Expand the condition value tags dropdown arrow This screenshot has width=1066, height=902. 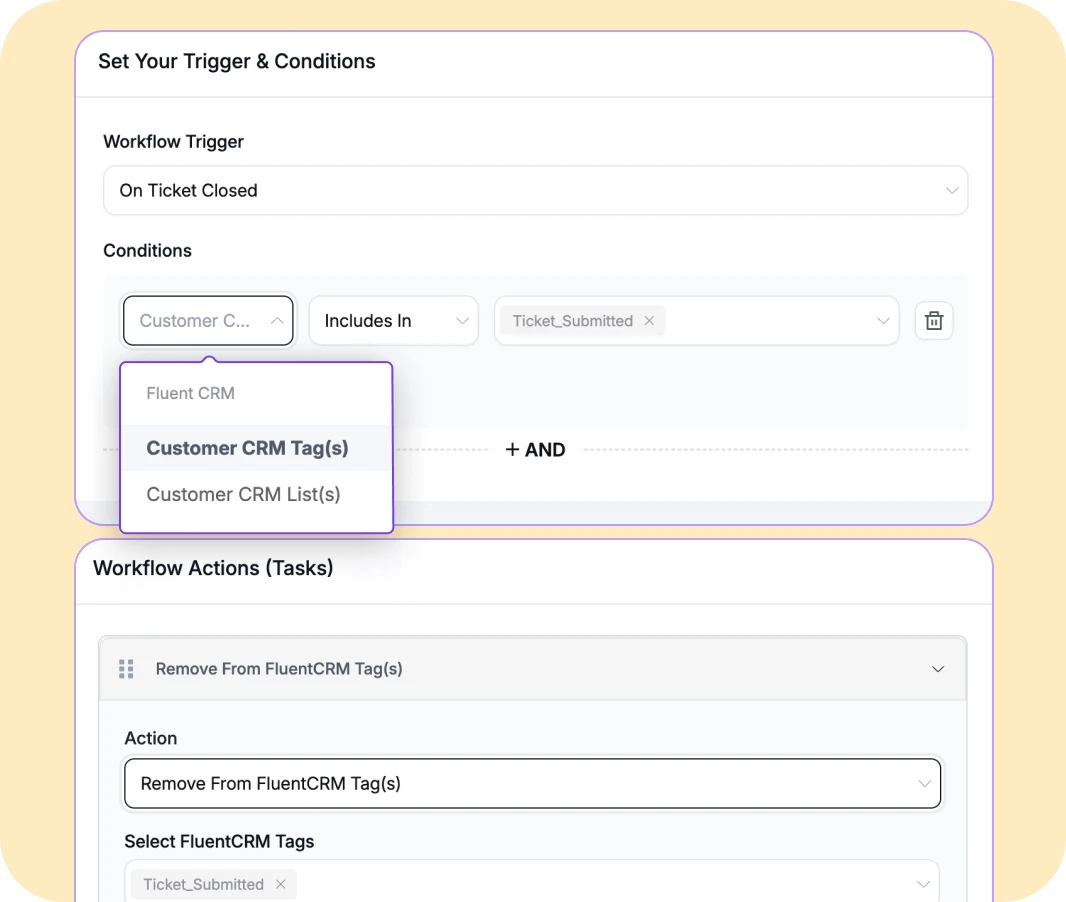(882, 321)
